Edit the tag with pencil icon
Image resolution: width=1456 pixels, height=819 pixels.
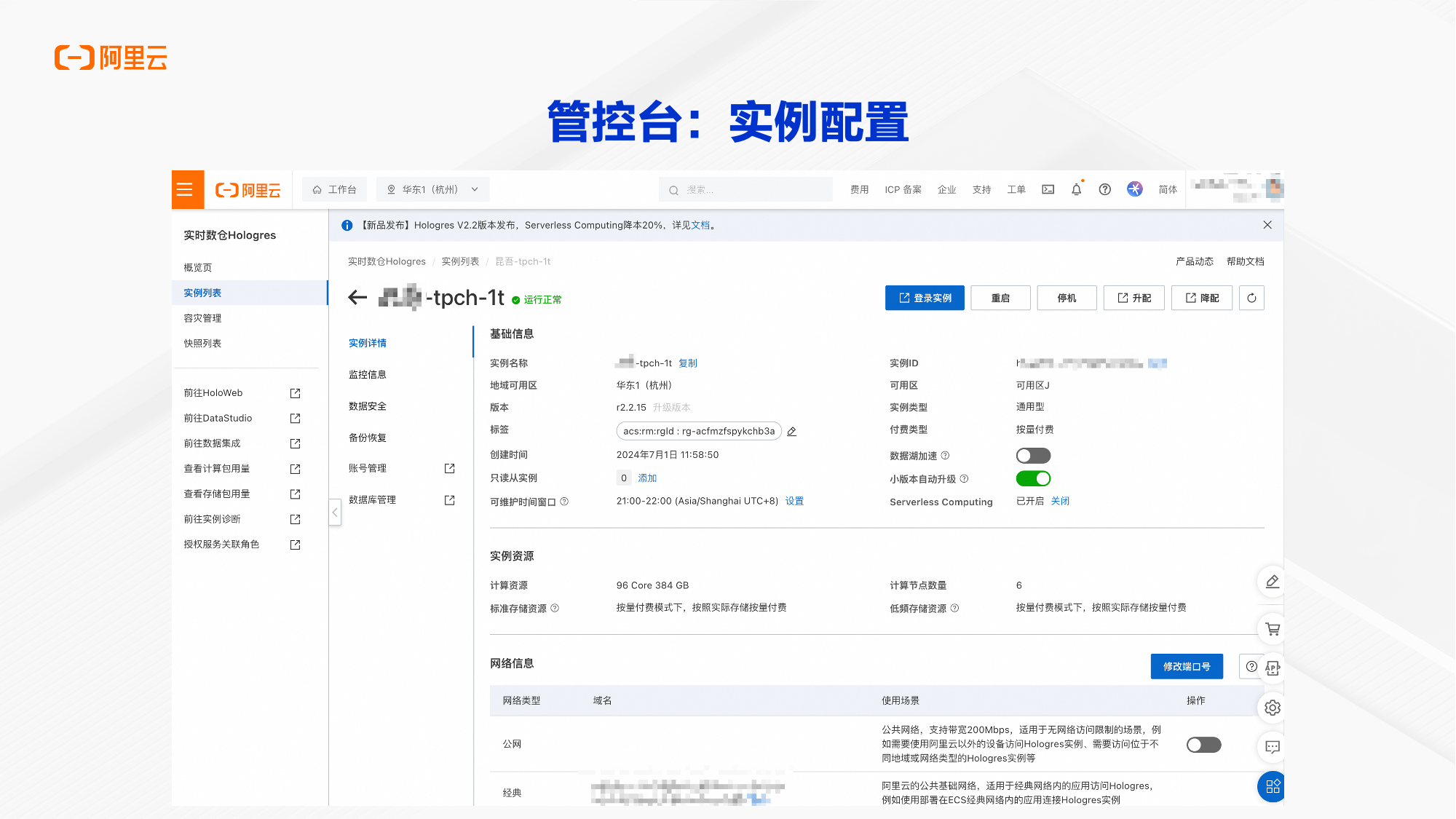tap(792, 432)
